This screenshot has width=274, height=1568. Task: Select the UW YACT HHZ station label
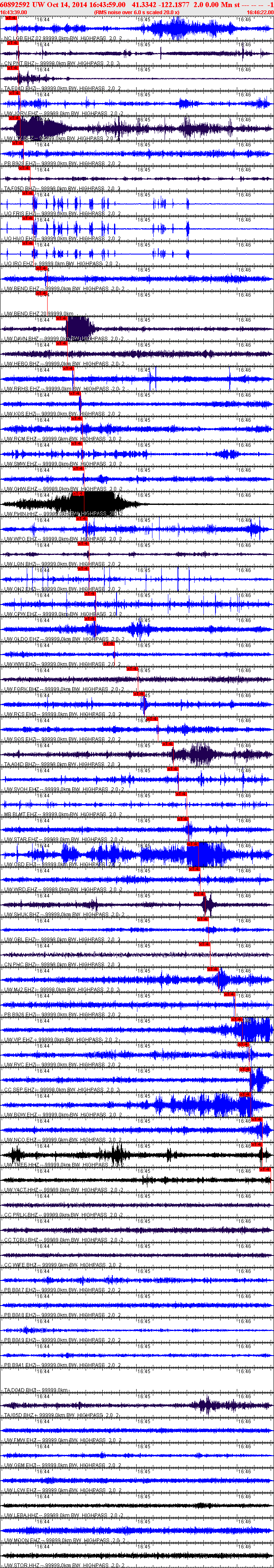coord(64,1190)
